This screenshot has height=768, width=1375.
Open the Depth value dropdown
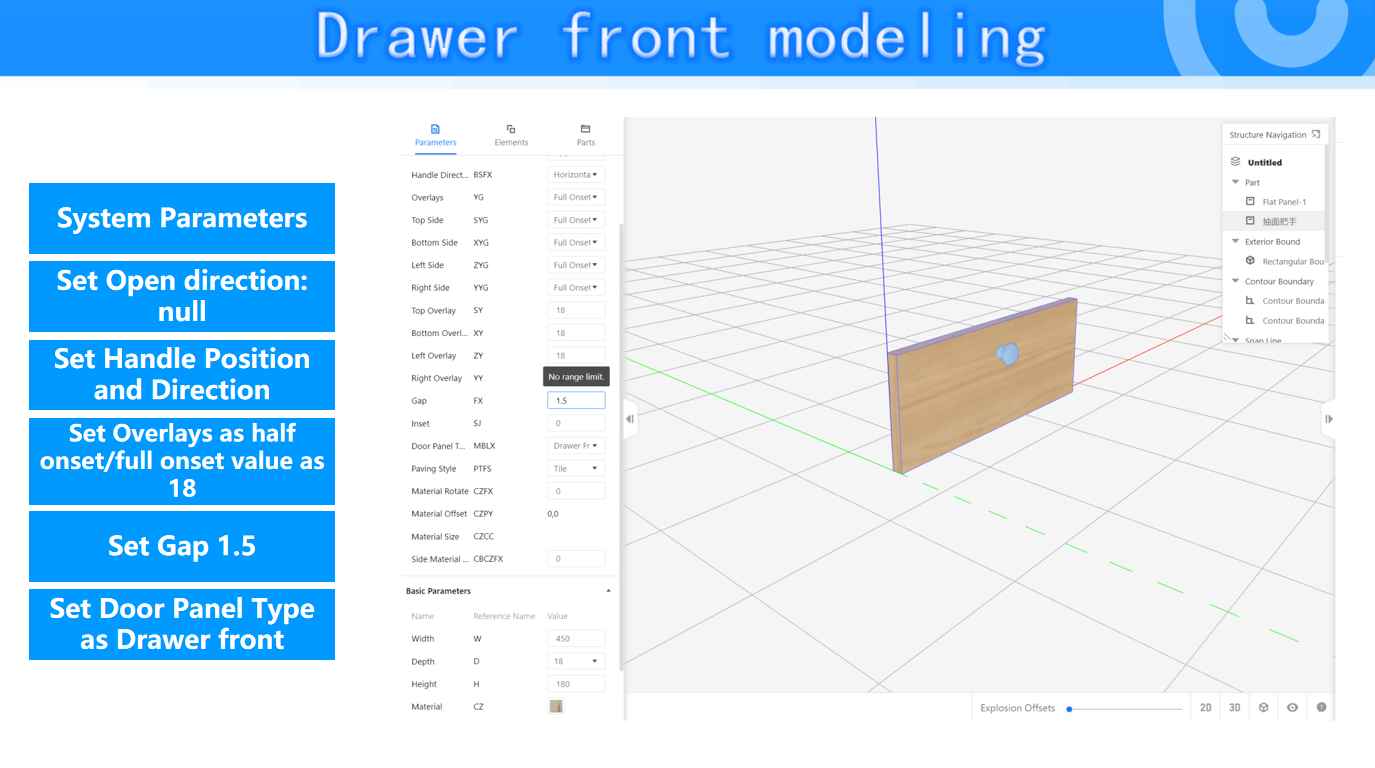pyautogui.click(x=576, y=661)
